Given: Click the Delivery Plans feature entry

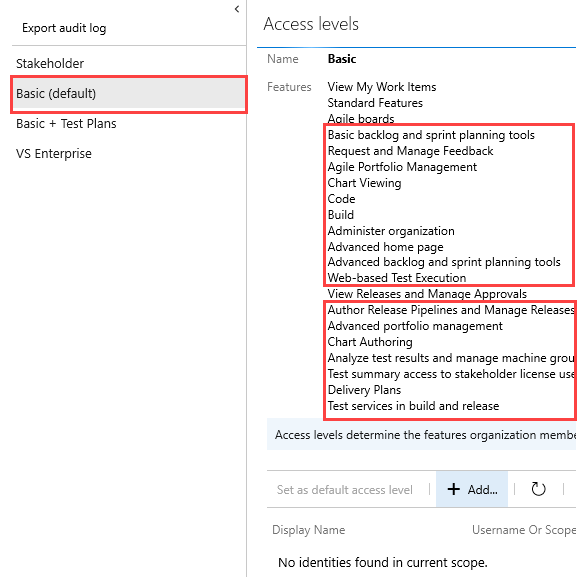Looking at the screenshot, I should coord(364,390).
